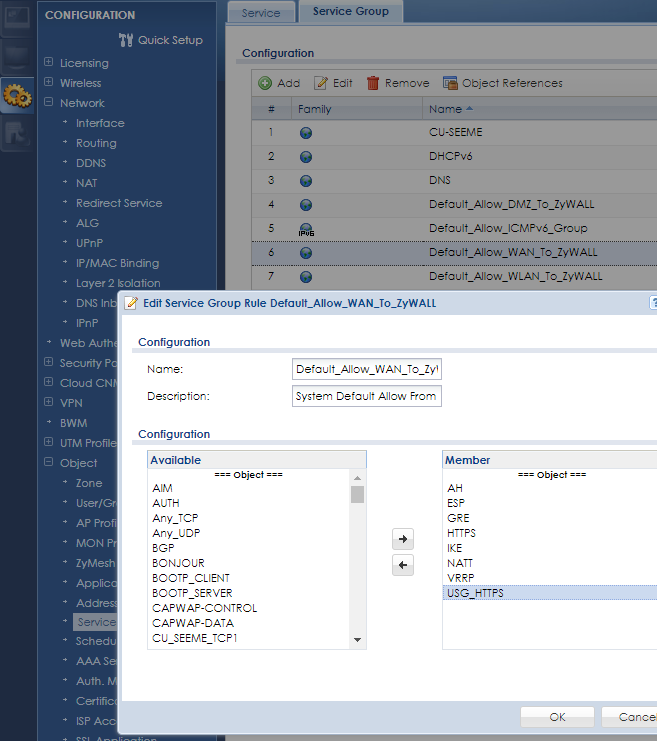Open Object References in toolbar
This screenshot has height=741, width=657.
451,83
